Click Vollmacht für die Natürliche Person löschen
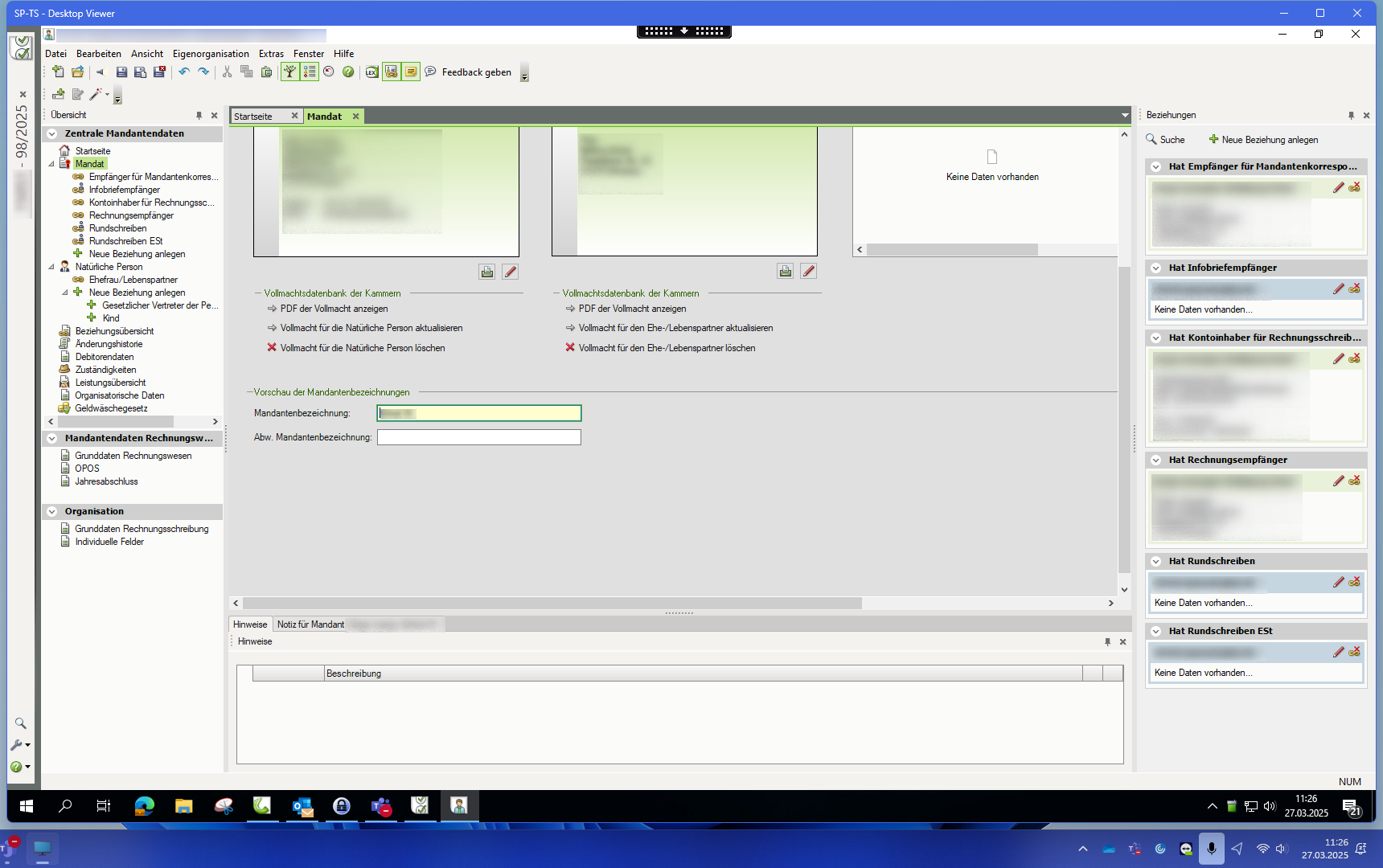Image resolution: width=1383 pixels, height=868 pixels. click(x=362, y=348)
